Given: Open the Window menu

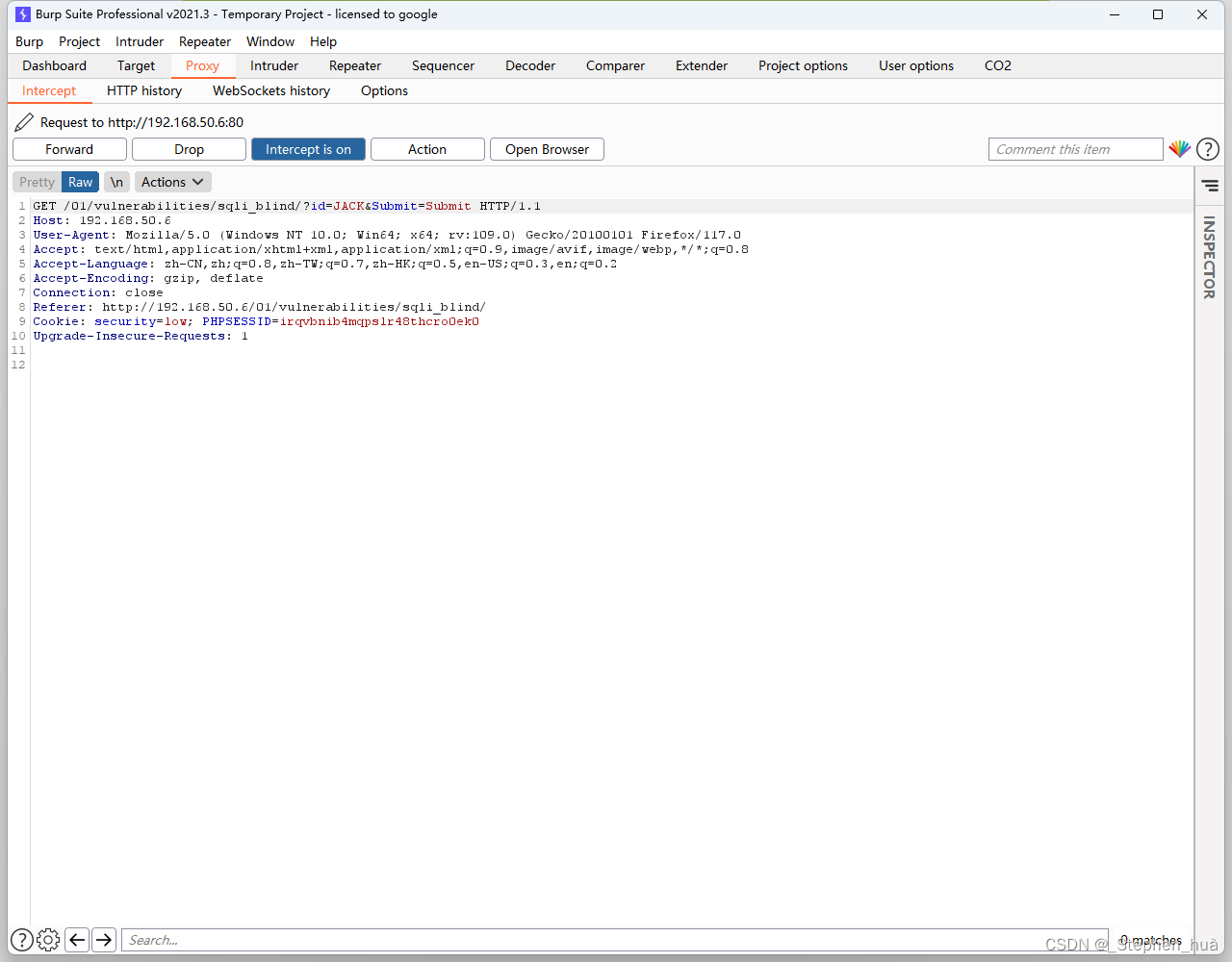Looking at the screenshot, I should point(270,41).
